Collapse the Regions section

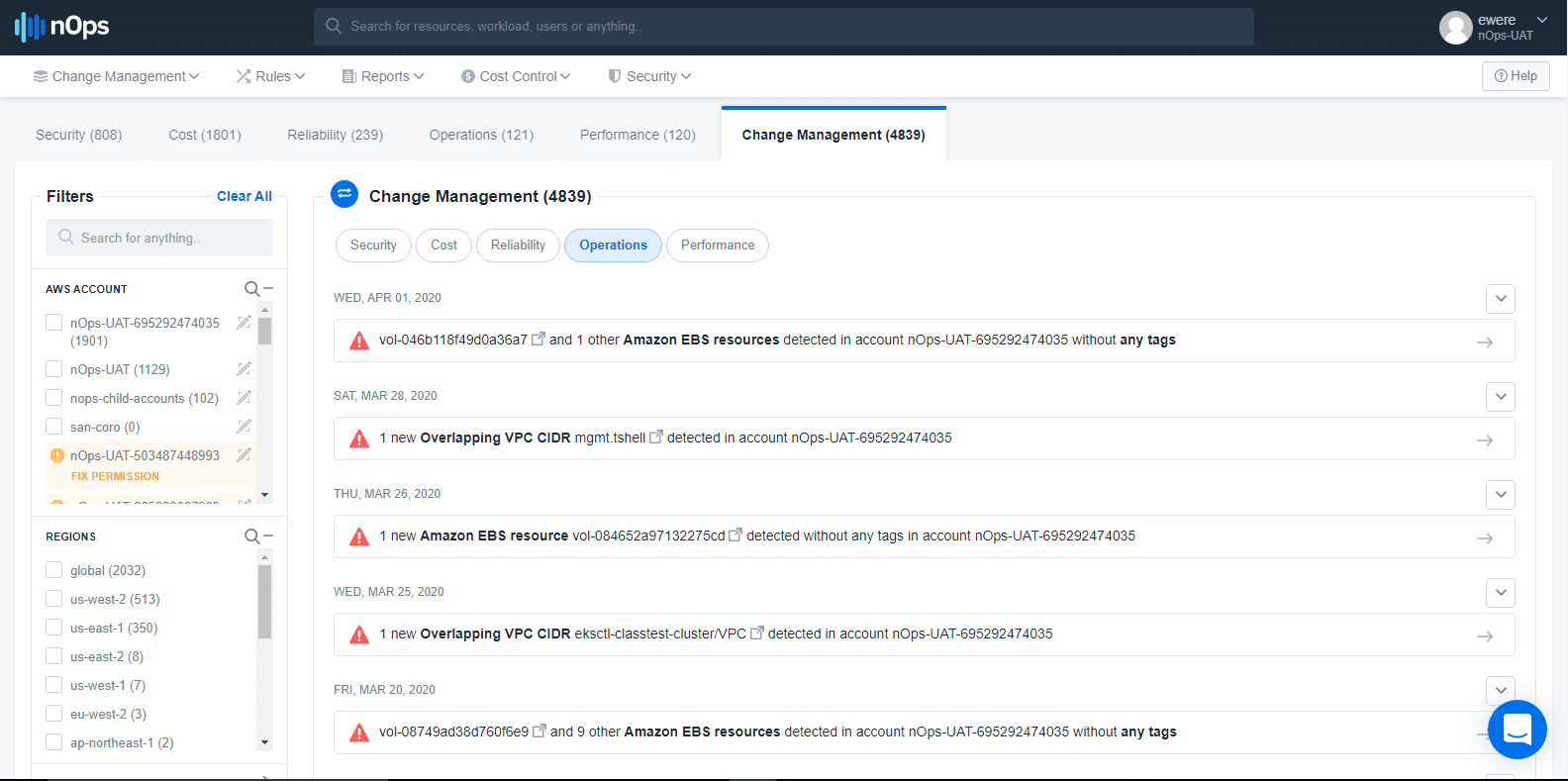click(x=268, y=537)
